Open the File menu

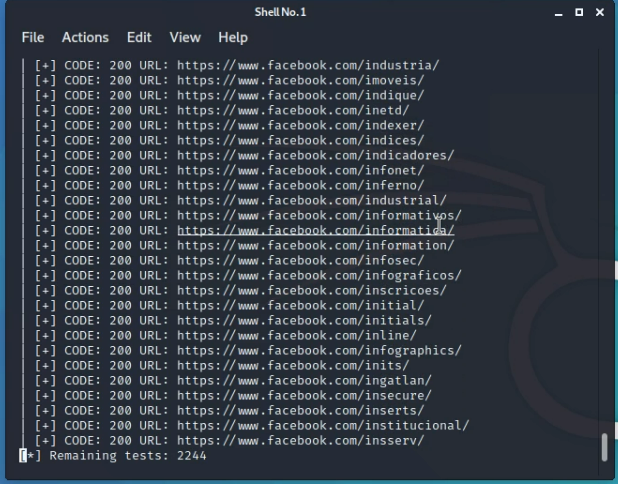click(33, 37)
